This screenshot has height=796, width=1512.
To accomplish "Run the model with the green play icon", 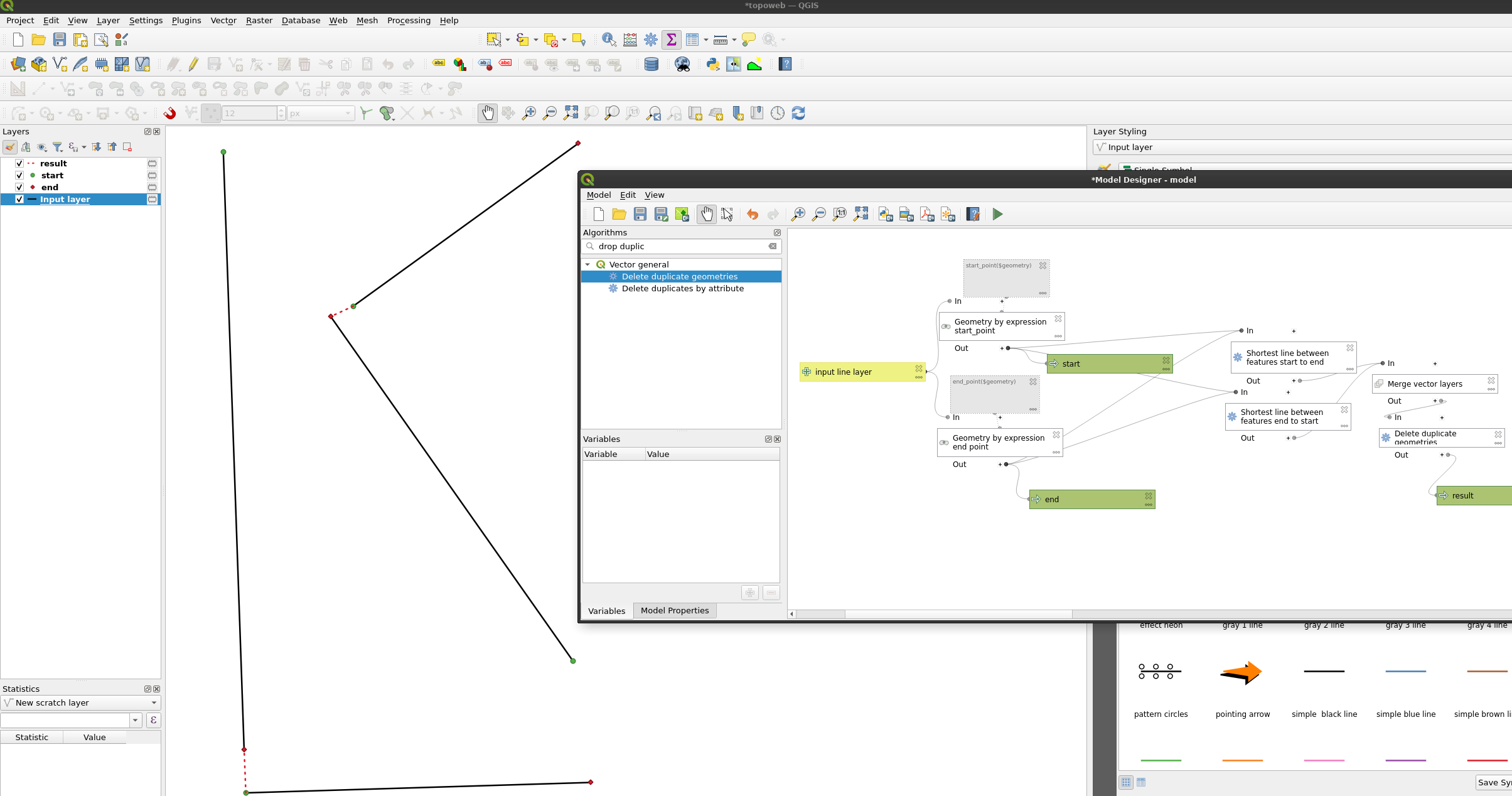I will pyautogui.click(x=997, y=215).
